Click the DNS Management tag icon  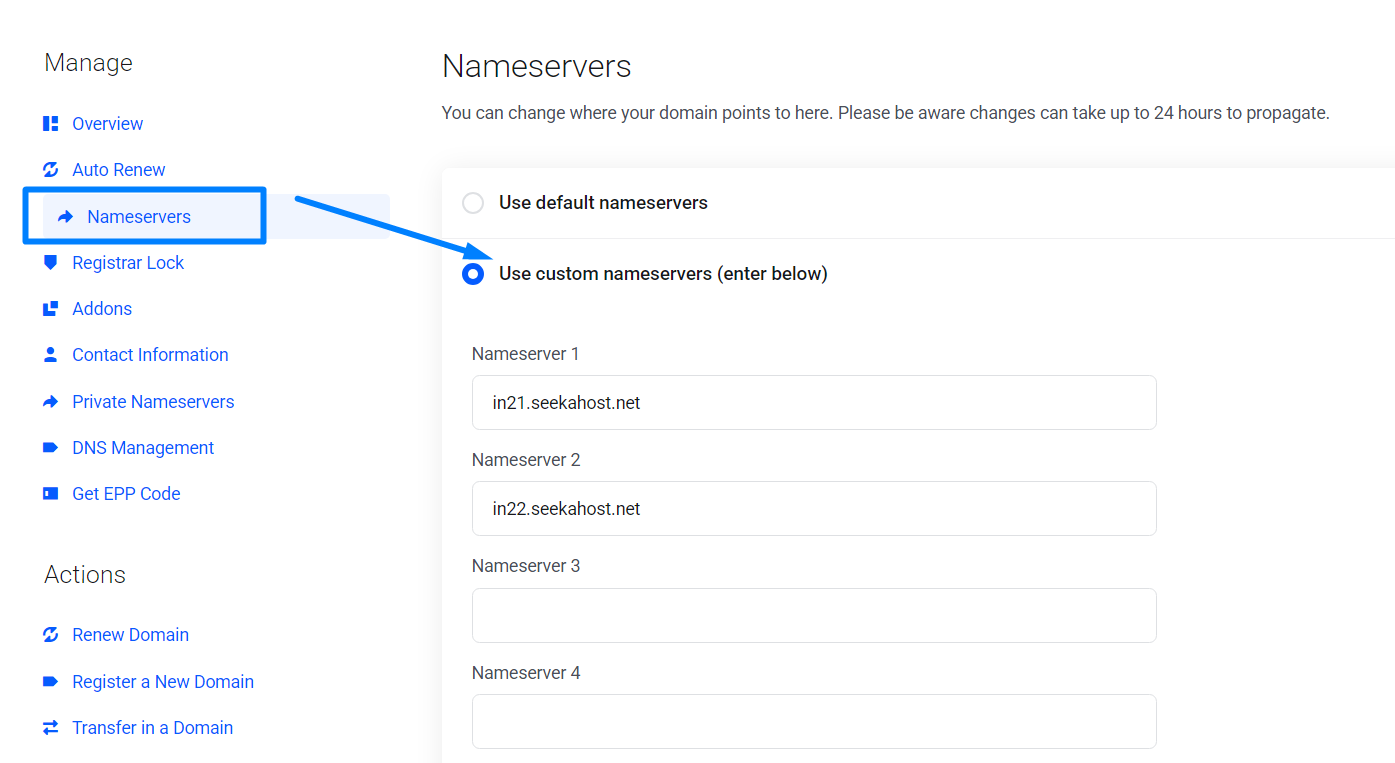51,448
